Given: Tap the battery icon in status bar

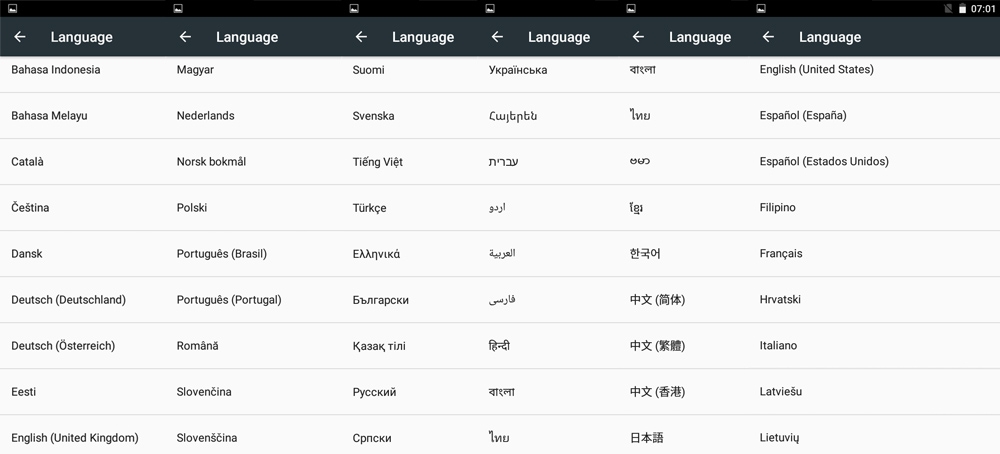Looking at the screenshot, I should (962, 8).
